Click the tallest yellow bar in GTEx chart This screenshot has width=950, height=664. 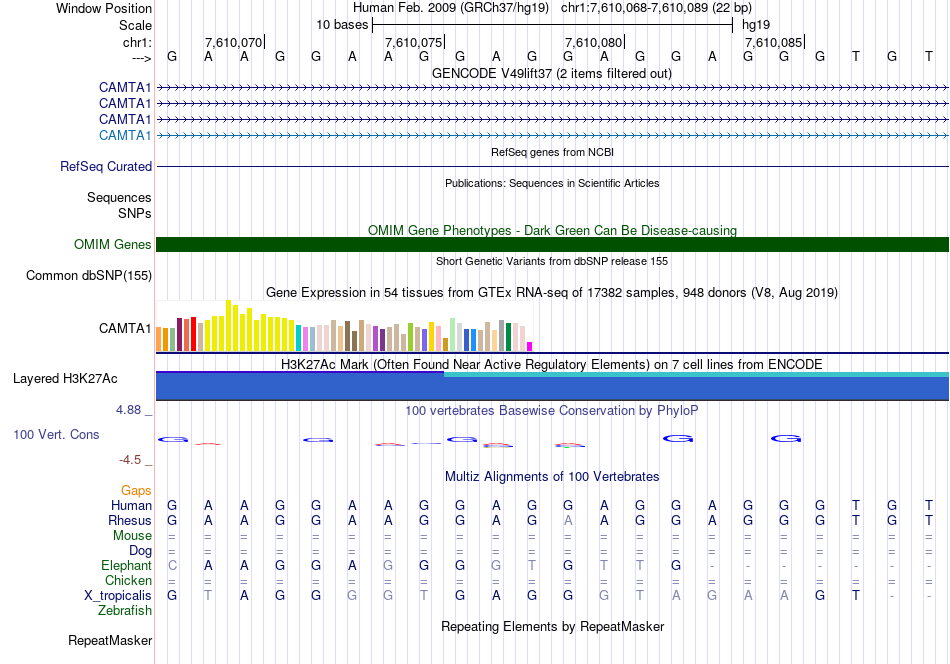click(229, 325)
